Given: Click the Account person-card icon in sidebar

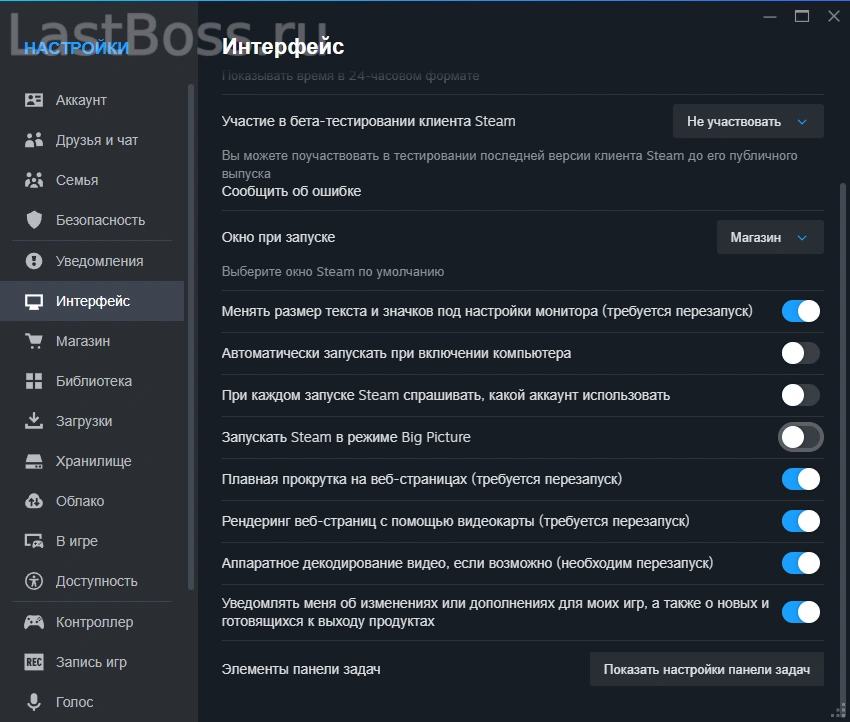Looking at the screenshot, I should (34, 100).
